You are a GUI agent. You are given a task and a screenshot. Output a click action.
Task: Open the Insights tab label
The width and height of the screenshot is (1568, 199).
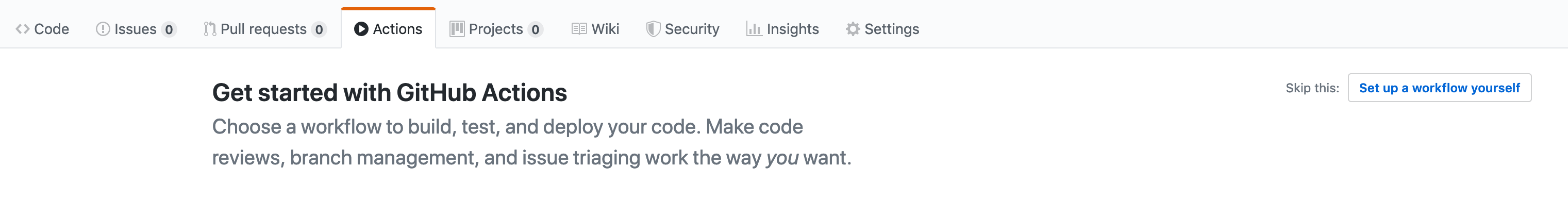[x=793, y=29]
